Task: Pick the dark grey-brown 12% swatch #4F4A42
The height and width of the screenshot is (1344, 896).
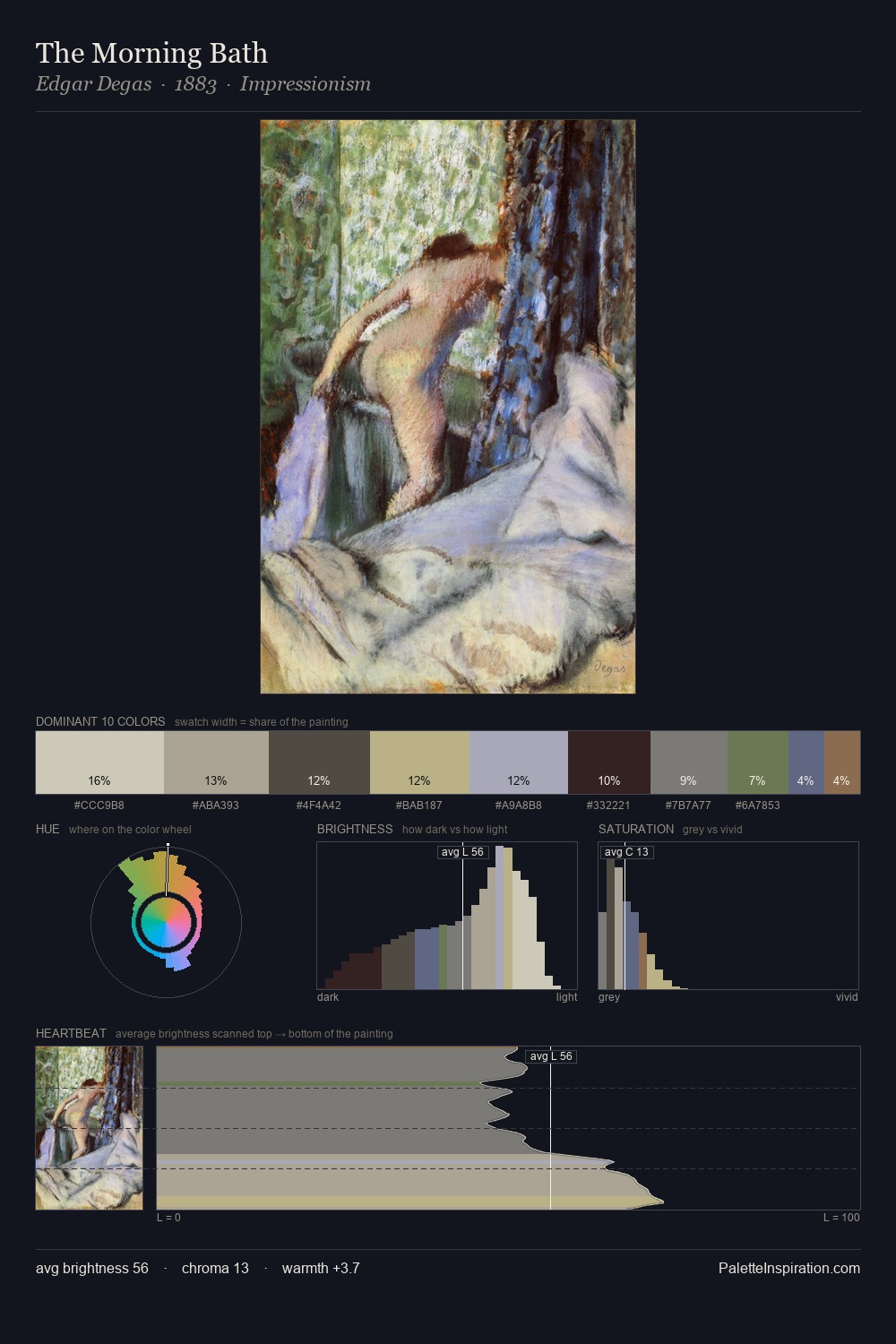Action: 319,762
